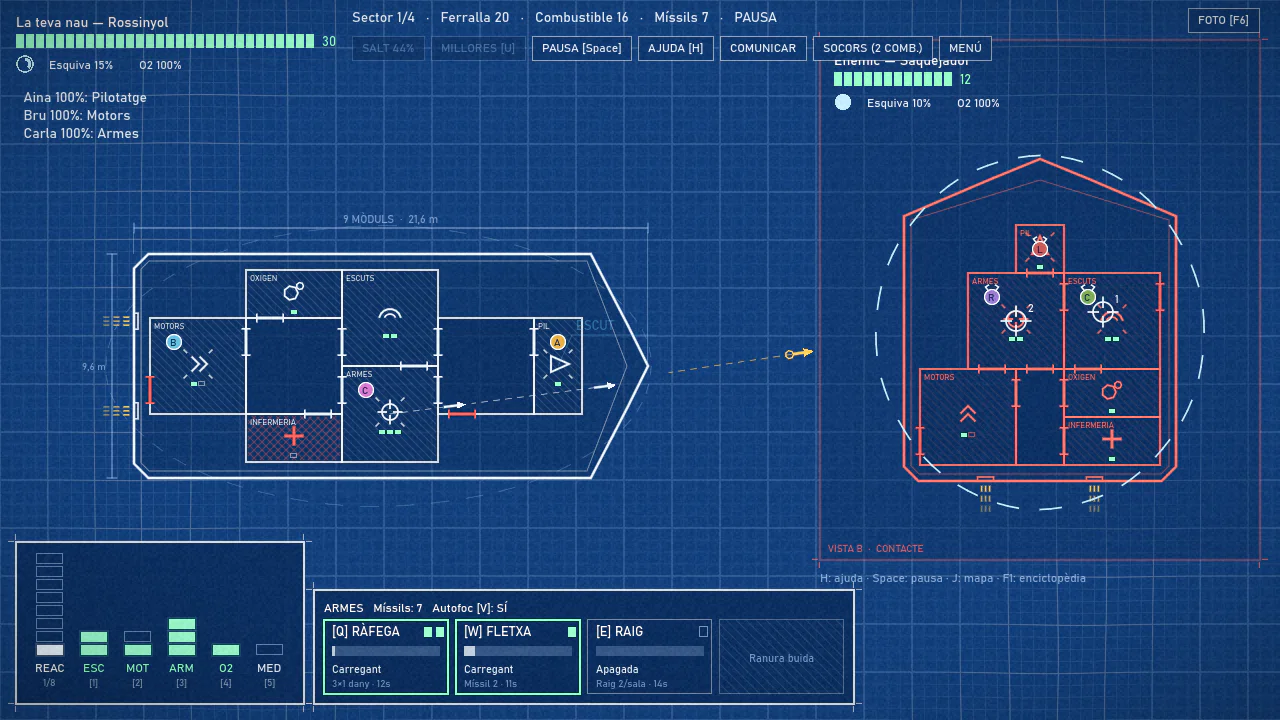Click the COMUNICAR button
The image size is (1280, 720).
[763, 48]
